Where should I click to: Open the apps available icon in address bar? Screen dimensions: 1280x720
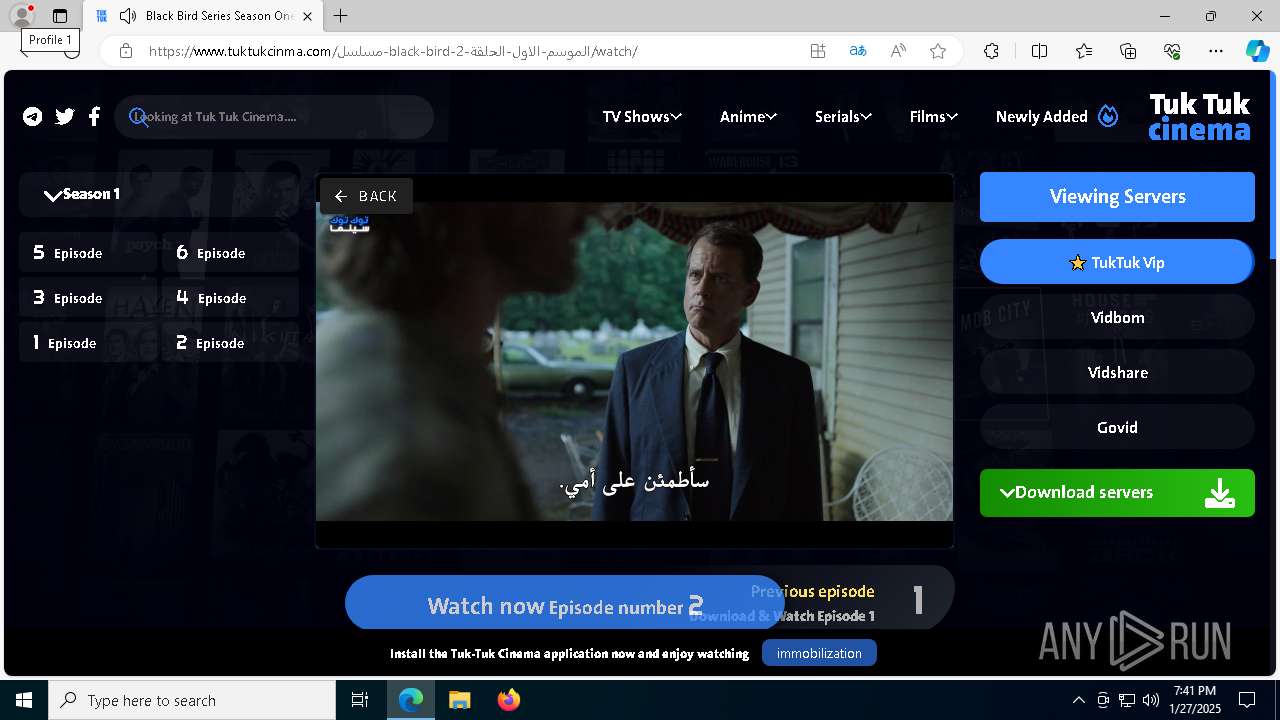pyautogui.click(x=818, y=51)
